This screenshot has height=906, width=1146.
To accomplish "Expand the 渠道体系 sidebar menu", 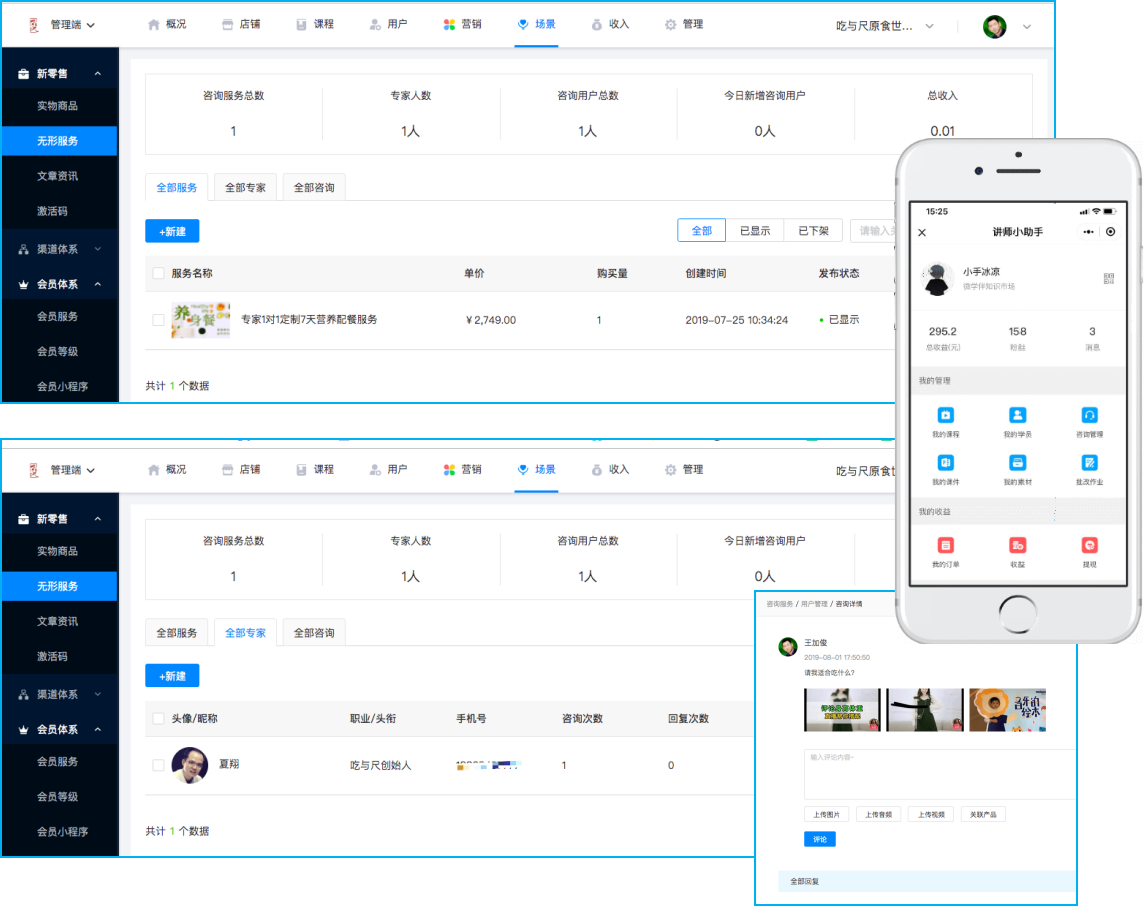I will [60, 248].
